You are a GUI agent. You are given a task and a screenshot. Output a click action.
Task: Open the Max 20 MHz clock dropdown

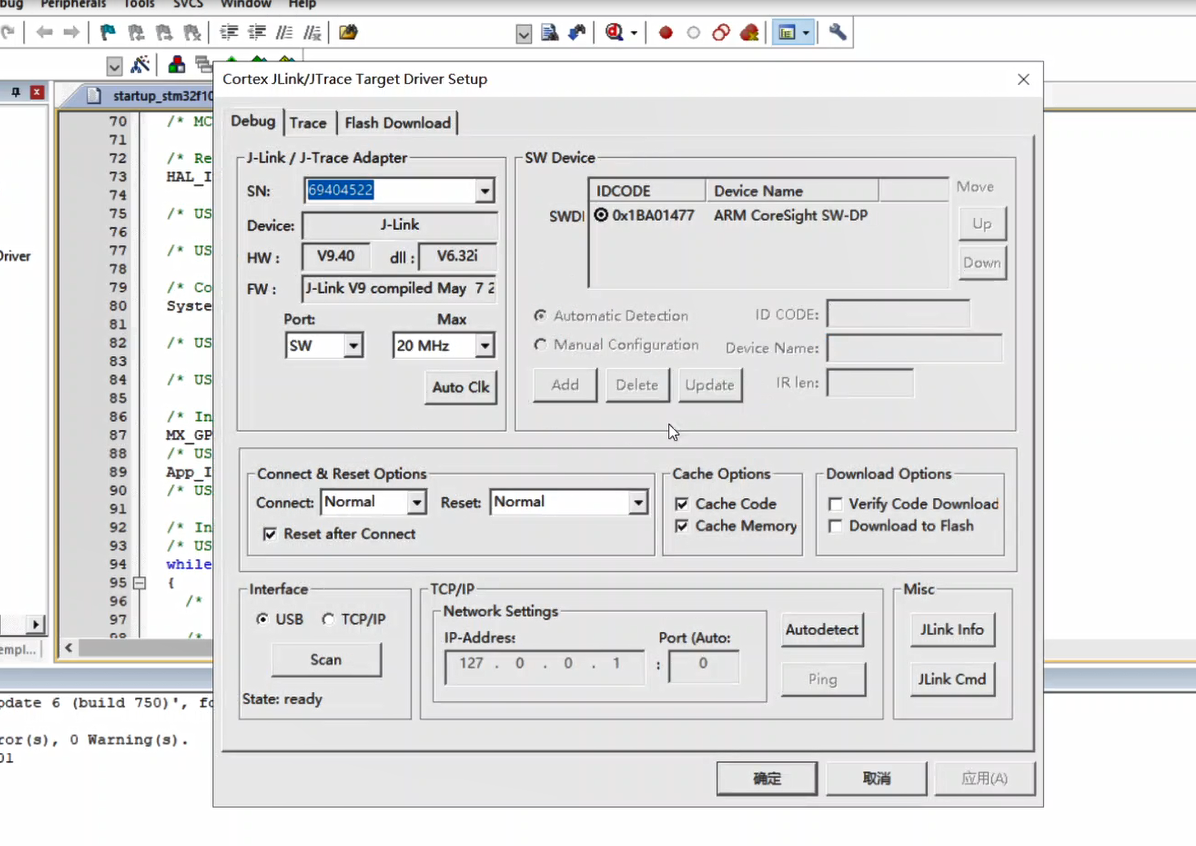point(484,346)
